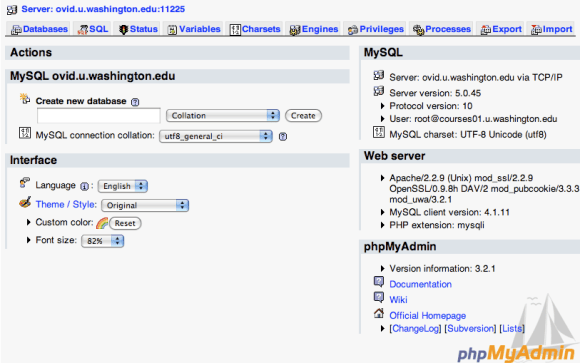580x363 pixels.
Task: Open the Official Homepage link
Action: click(428, 316)
